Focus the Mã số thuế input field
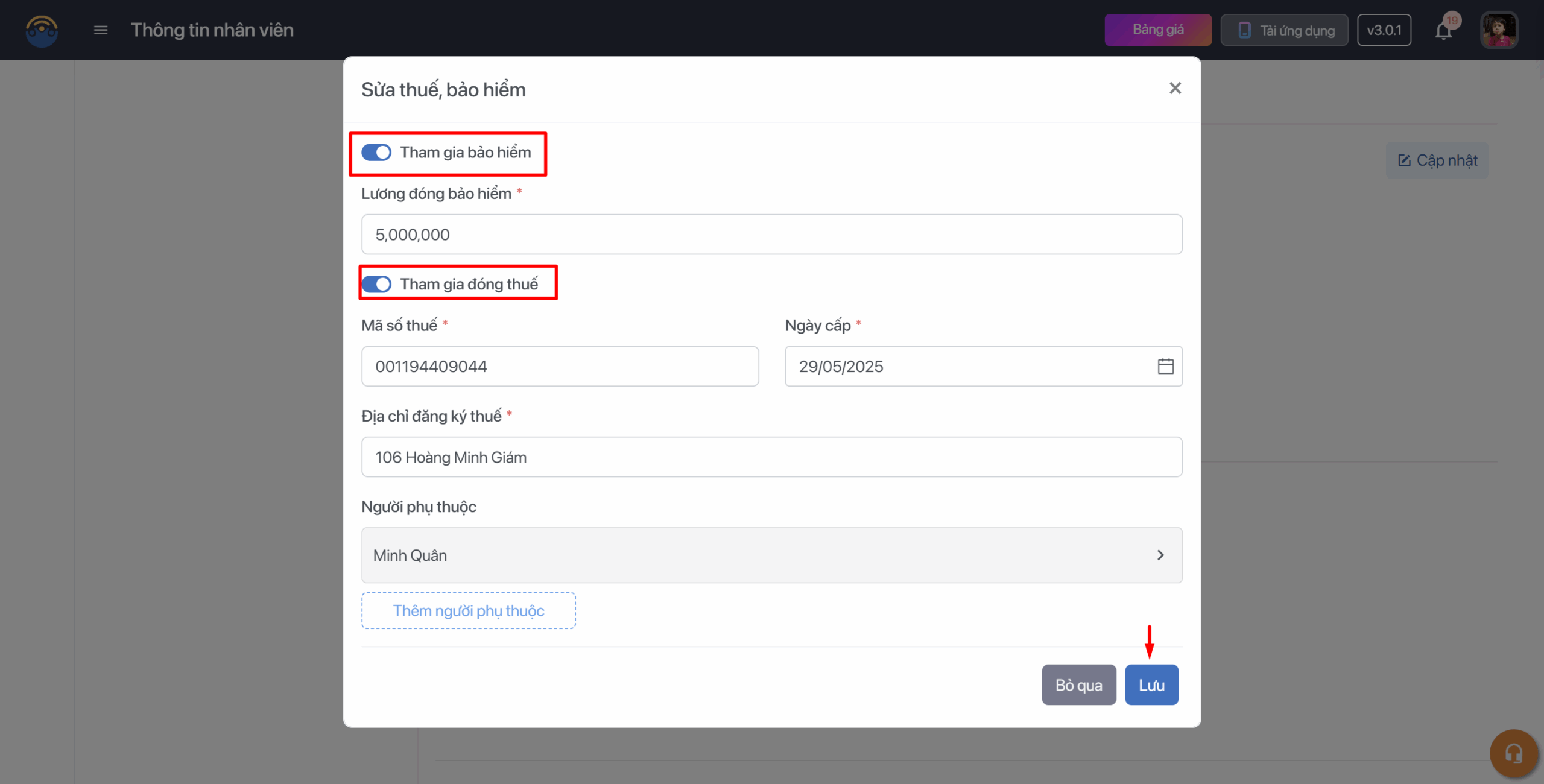Image resolution: width=1544 pixels, height=784 pixels. click(560, 366)
